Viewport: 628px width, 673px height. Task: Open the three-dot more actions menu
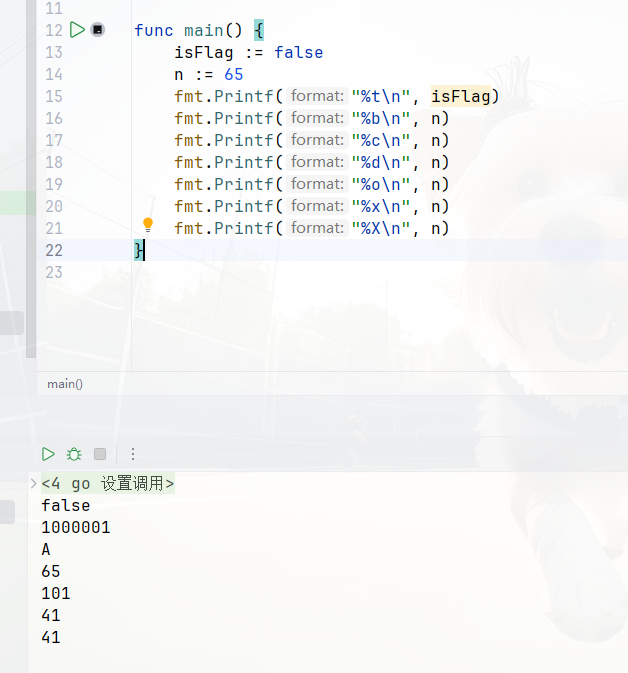133,454
